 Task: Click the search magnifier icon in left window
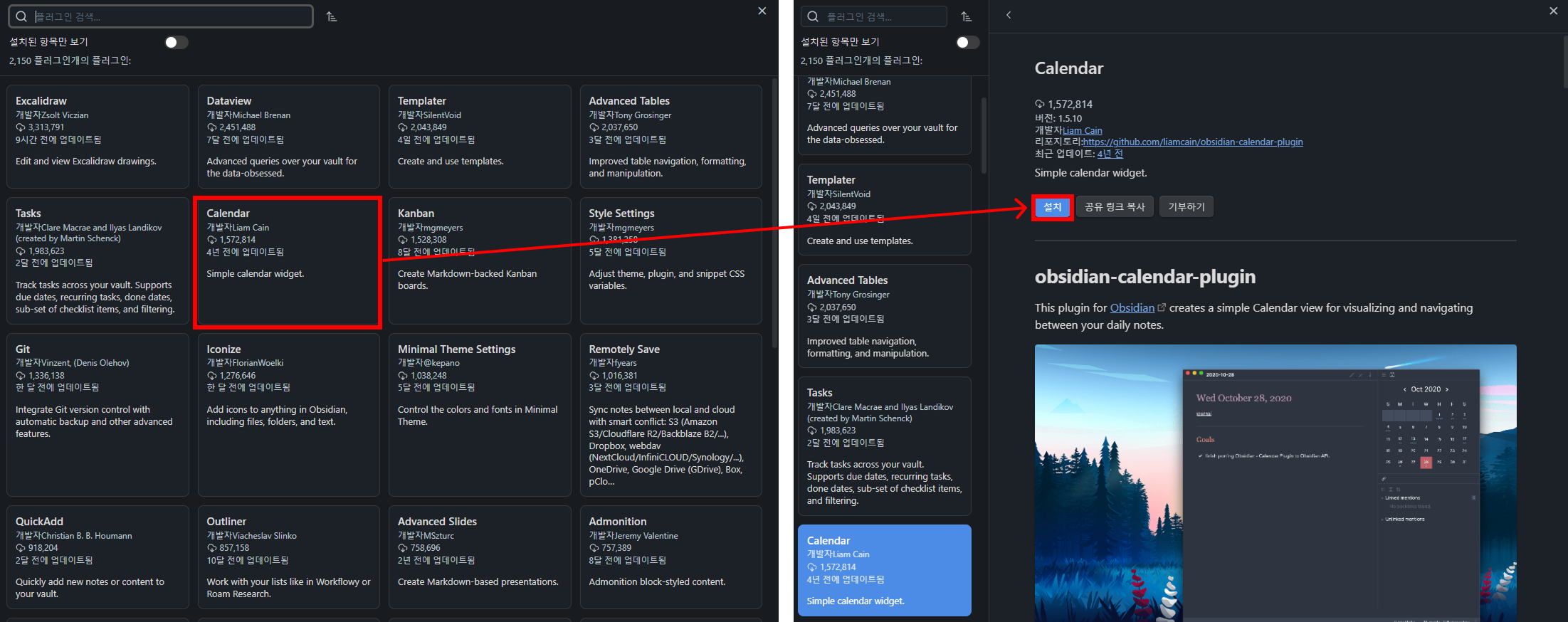pyautogui.click(x=21, y=16)
